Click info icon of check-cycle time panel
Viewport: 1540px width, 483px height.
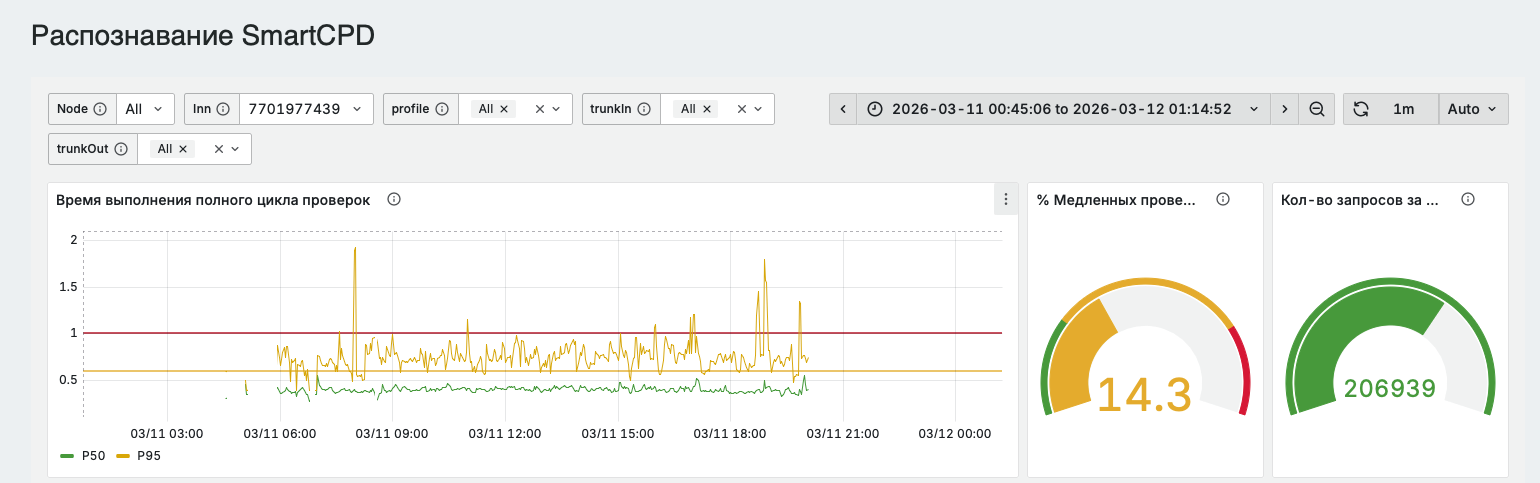[394, 199]
